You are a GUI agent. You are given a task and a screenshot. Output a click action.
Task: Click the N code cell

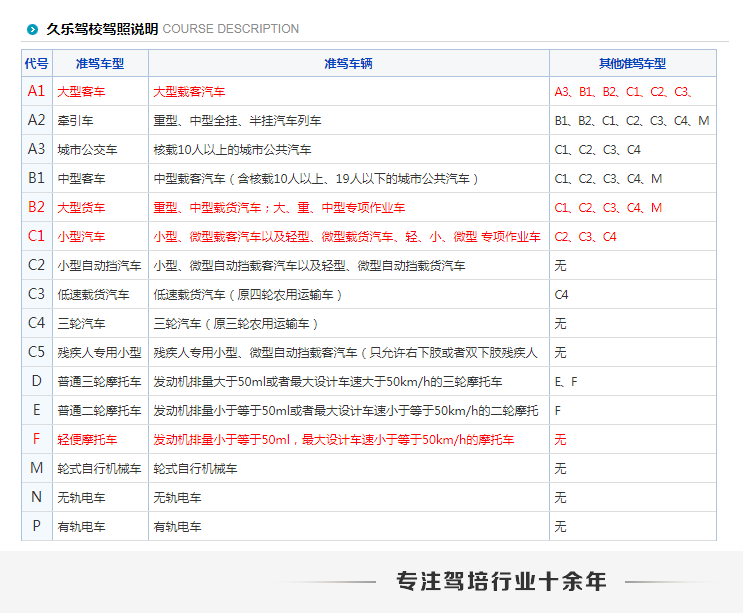tap(36, 497)
